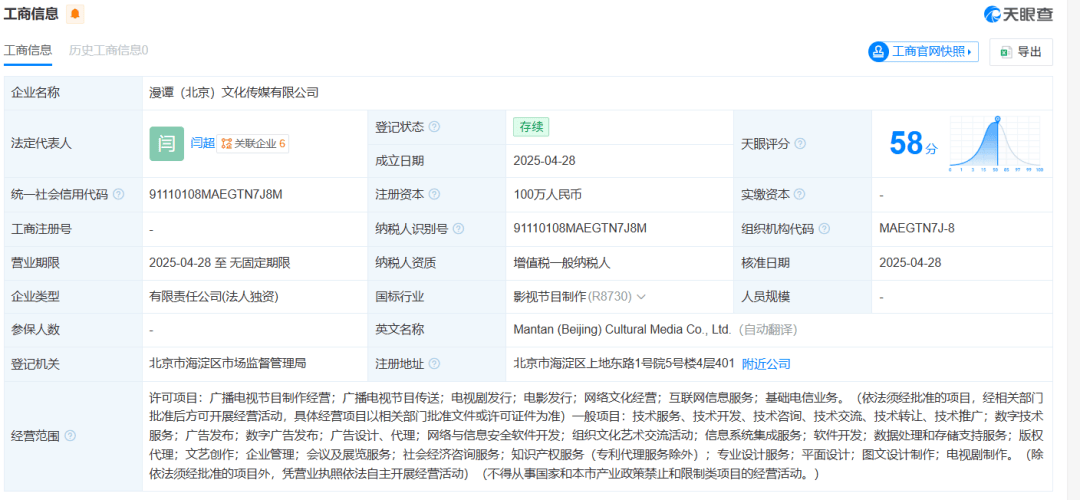Select the 工商信息 tab
Screen dimensions: 1080x500
(28, 50)
